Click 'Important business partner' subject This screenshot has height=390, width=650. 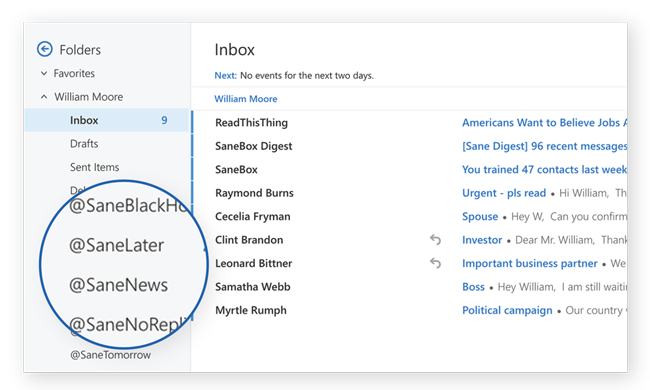coord(529,263)
